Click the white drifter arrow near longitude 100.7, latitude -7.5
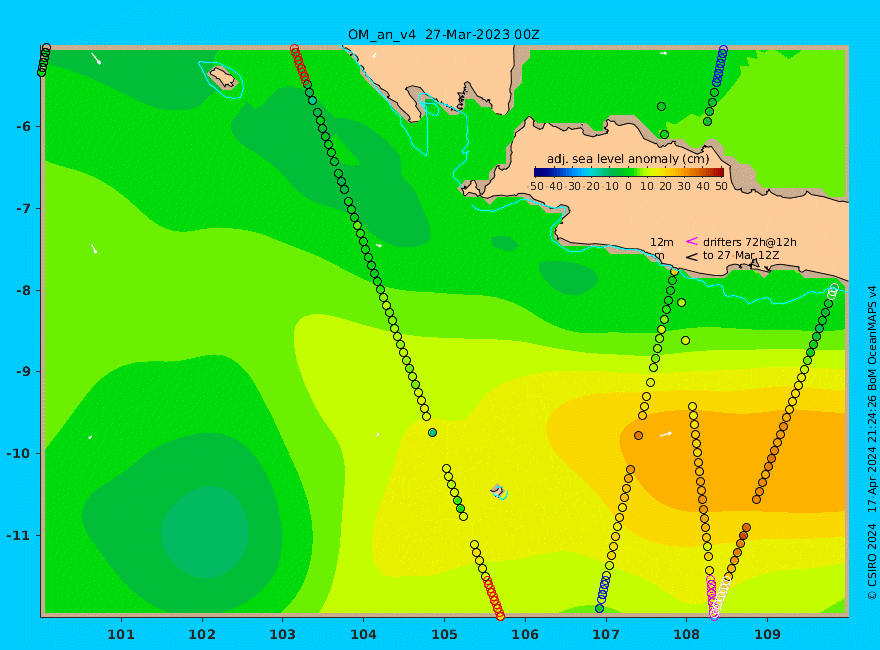Image resolution: width=880 pixels, height=650 pixels. (94, 249)
